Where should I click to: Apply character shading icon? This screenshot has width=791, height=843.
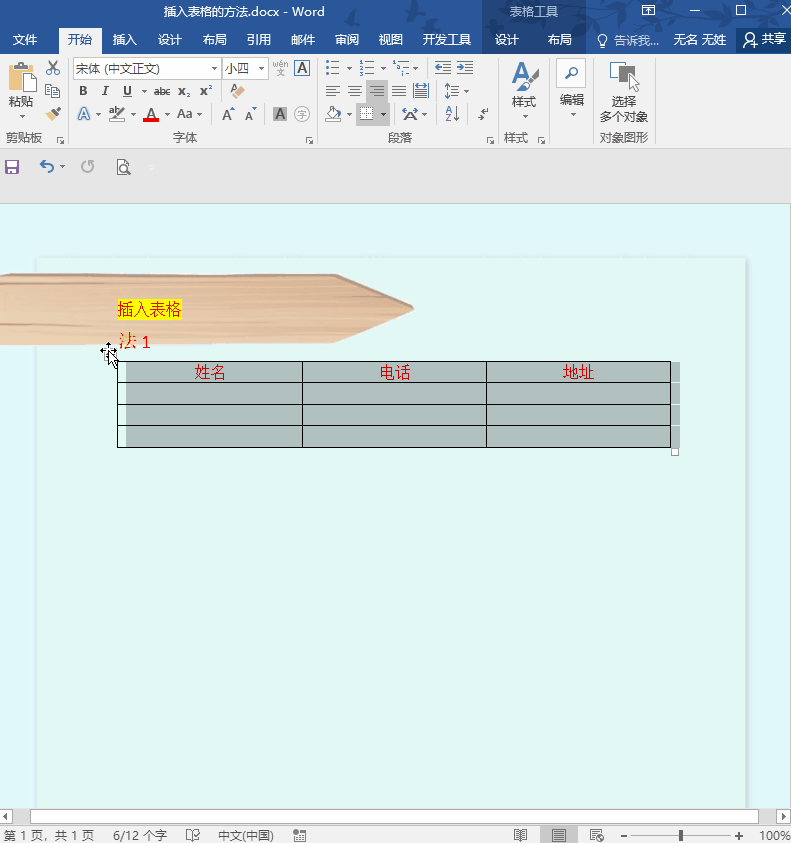[x=280, y=114]
